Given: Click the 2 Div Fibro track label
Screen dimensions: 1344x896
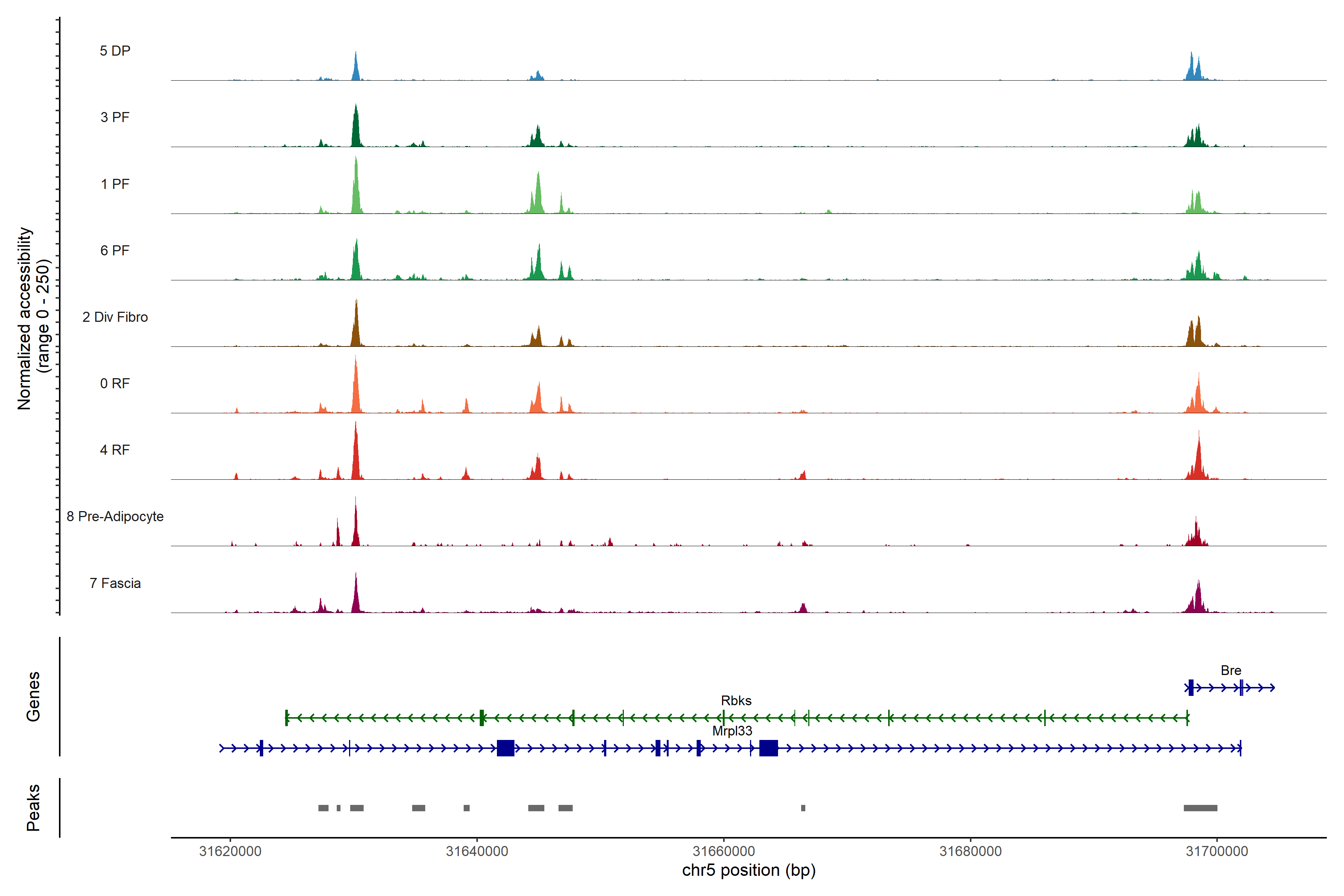Looking at the screenshot, I should click(x=115, y=317).
